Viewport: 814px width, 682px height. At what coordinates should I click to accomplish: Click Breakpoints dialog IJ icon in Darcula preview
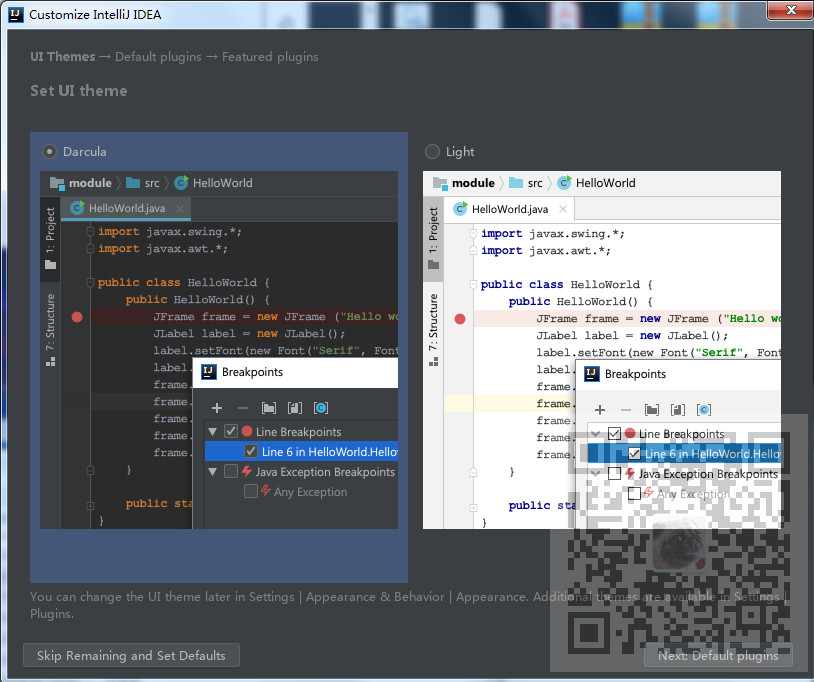point(209,372)
